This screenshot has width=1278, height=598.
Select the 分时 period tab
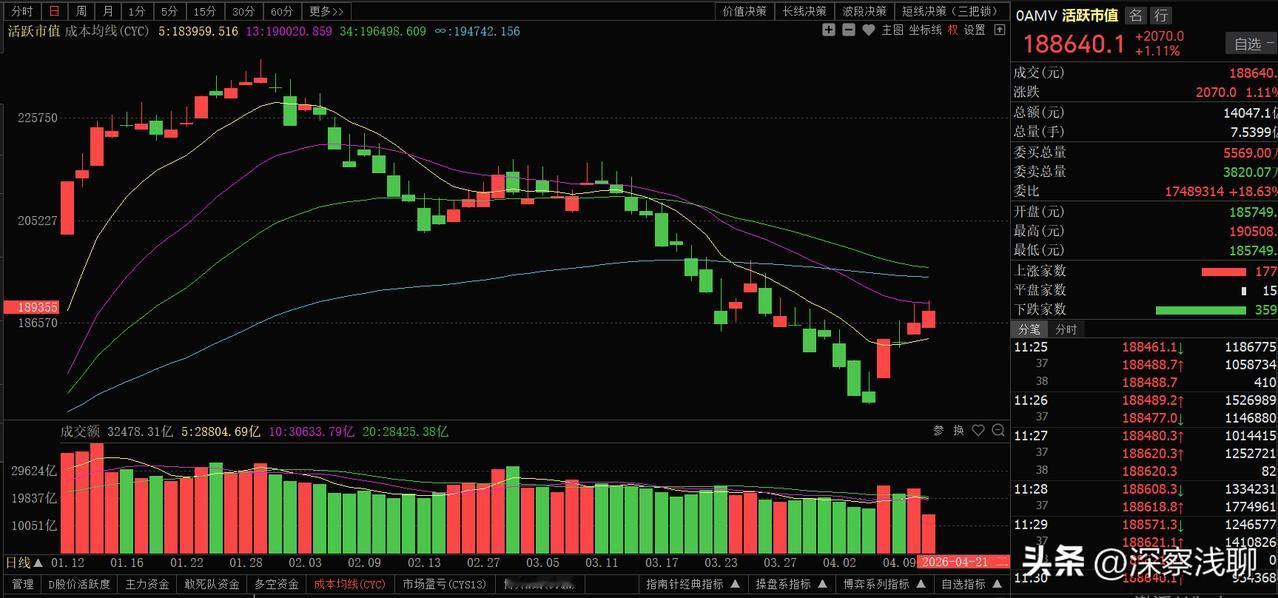click(22, 11)
